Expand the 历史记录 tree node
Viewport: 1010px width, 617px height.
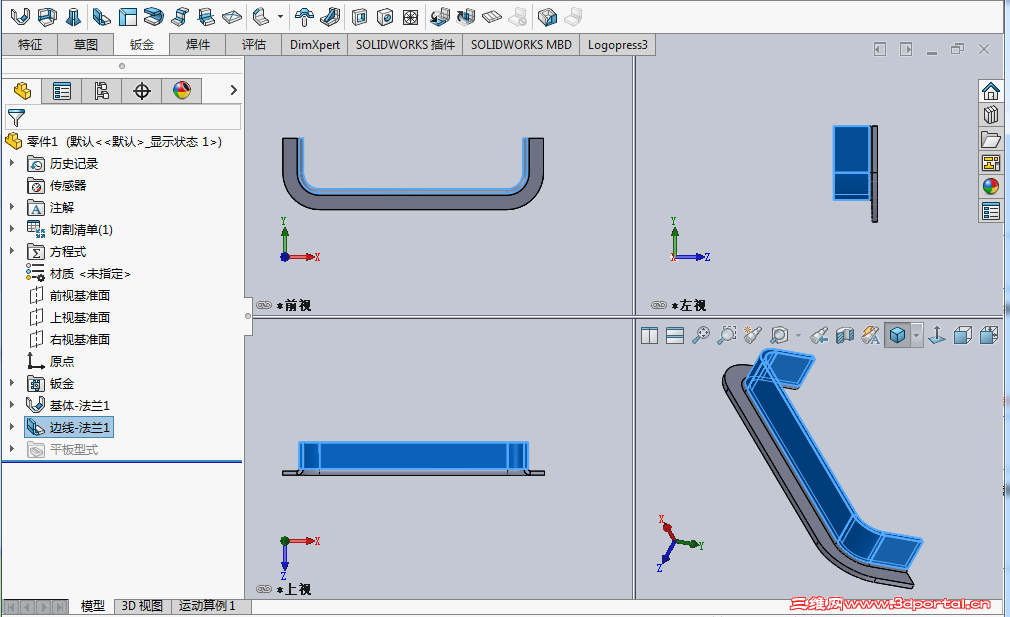12,164
